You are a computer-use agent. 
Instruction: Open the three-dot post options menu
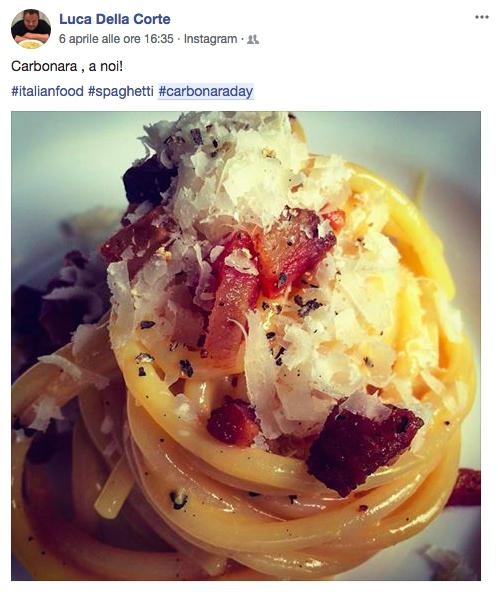click(x=482, y=17)
